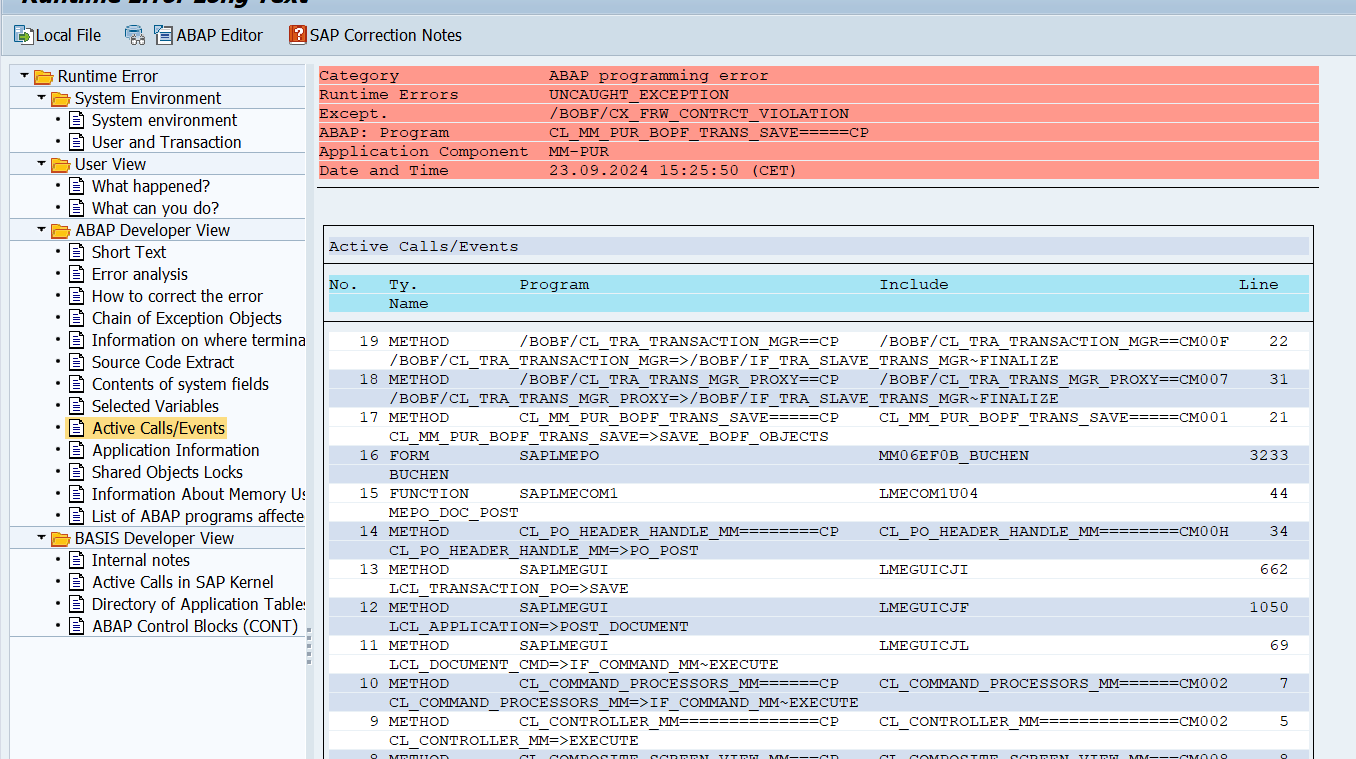Open Internal notes
Image resolution: width=1356 pixels, height=759 pixels.
tap(141, 561)
